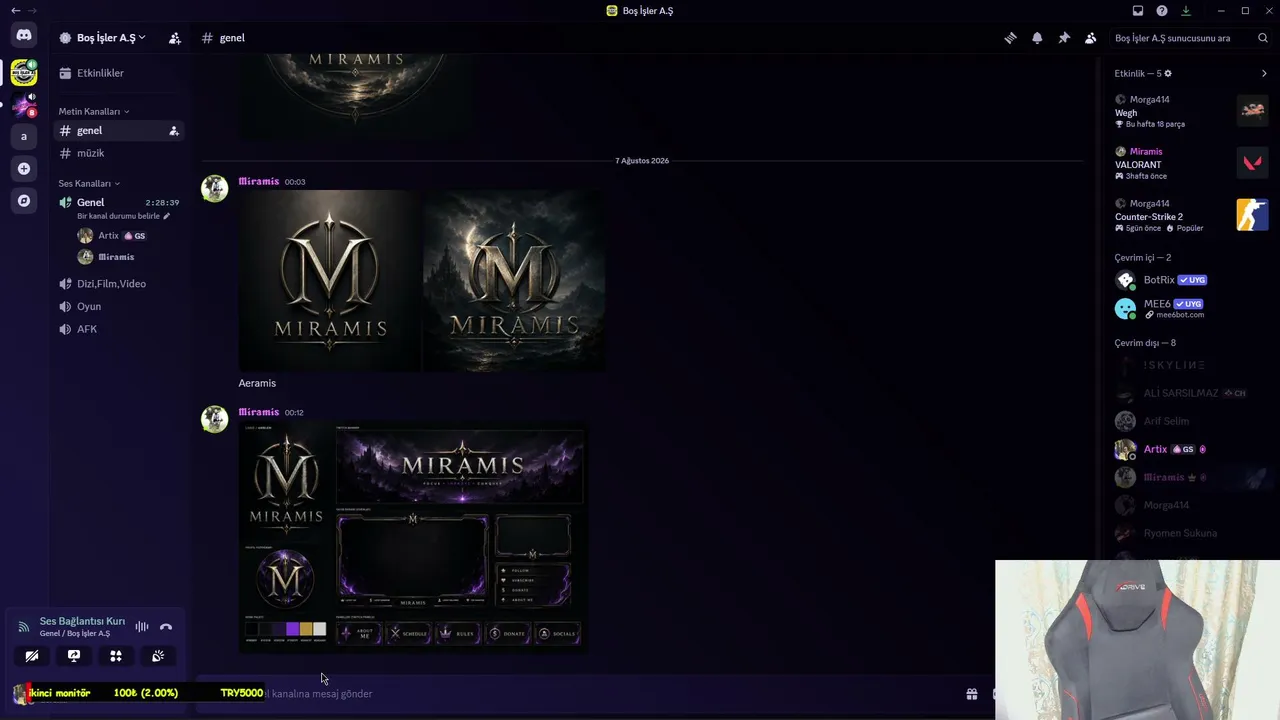Open activity settings gear next to Etkinlik
Screen dimensions: 1280x720
1168,74
